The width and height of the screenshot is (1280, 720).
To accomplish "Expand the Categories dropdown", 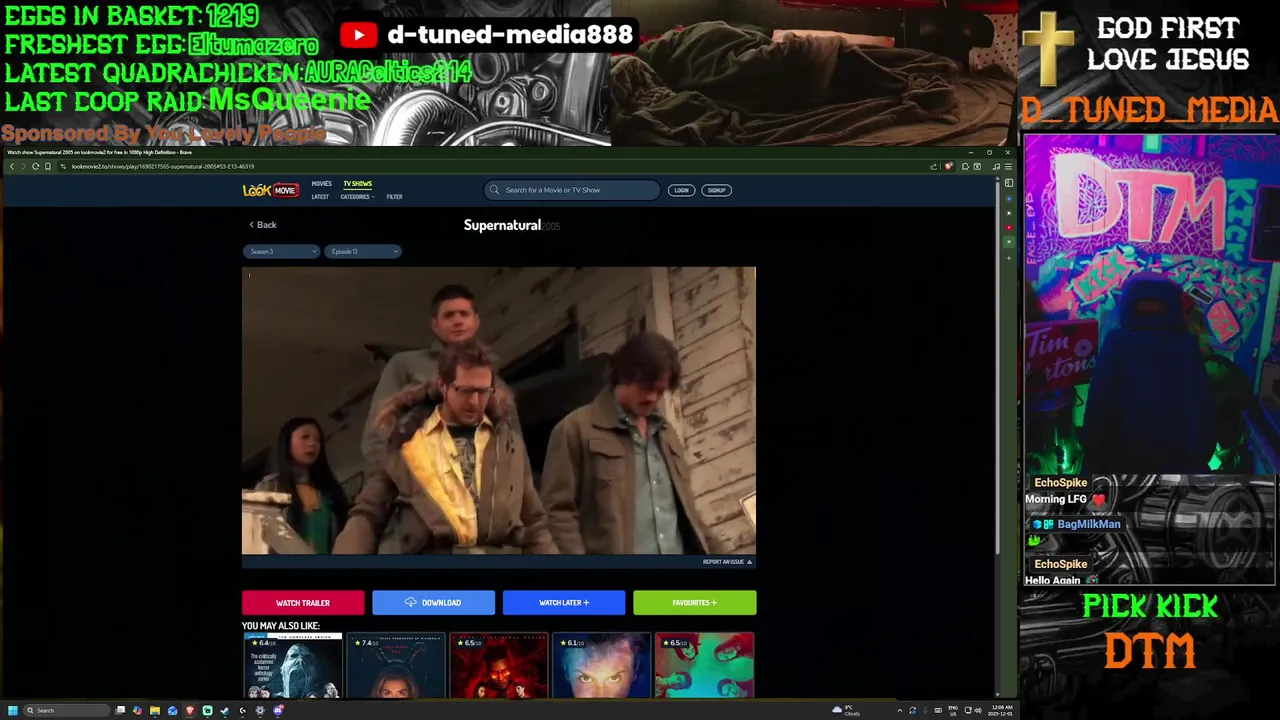I will coord(357,197).
